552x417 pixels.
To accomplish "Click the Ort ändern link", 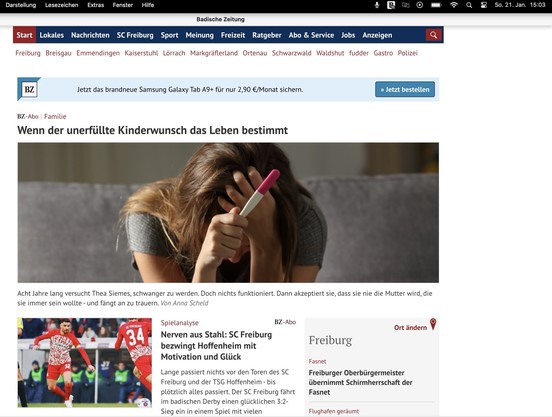I will point(410,328).
